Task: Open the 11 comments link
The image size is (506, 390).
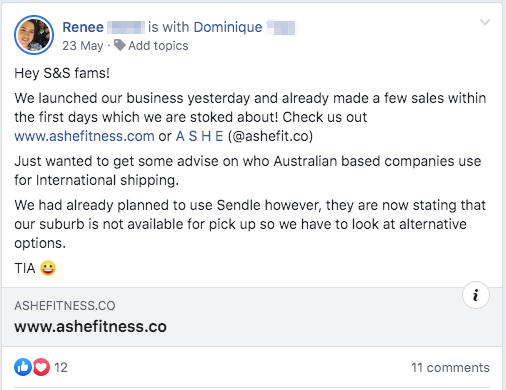Action: [450, 367]
